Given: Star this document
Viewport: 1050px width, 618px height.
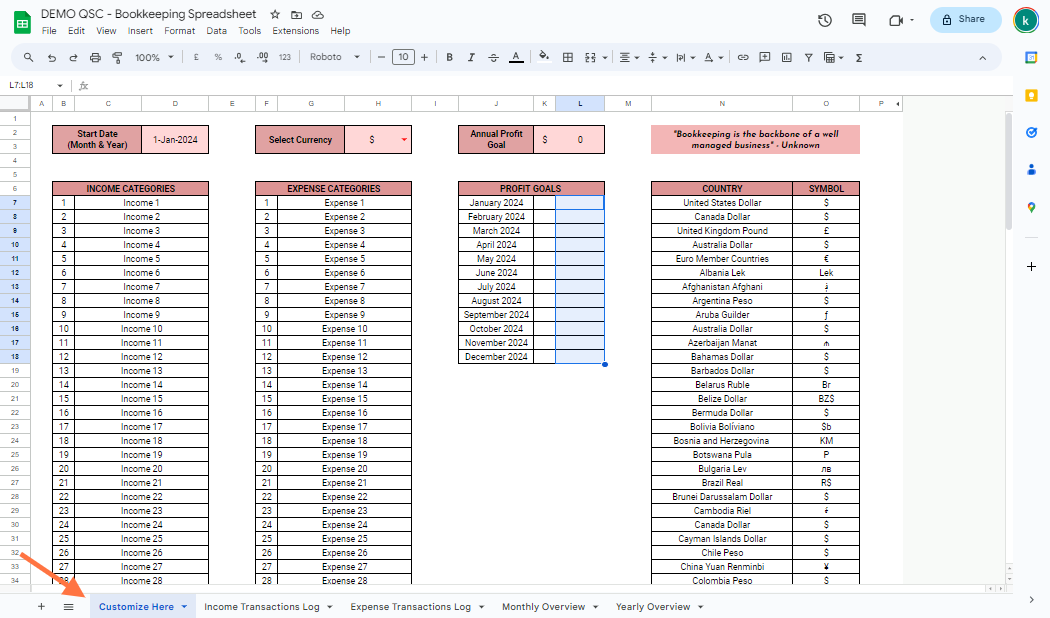Looking at the screenshot, I should [x=275, y=15].
